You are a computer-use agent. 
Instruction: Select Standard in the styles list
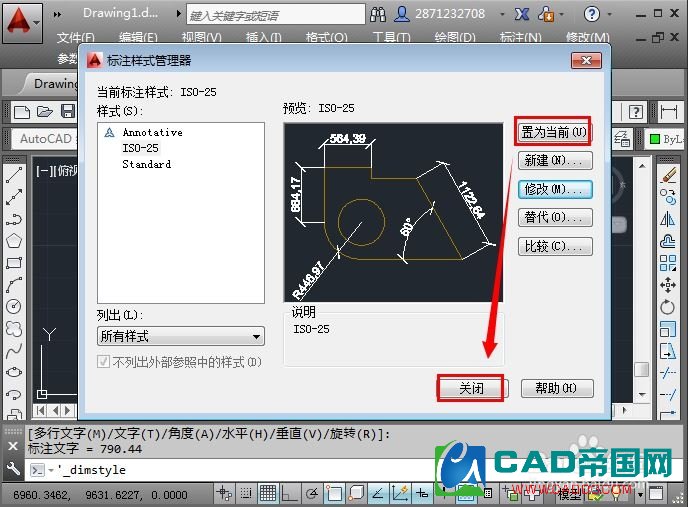[x=147, y=164]
